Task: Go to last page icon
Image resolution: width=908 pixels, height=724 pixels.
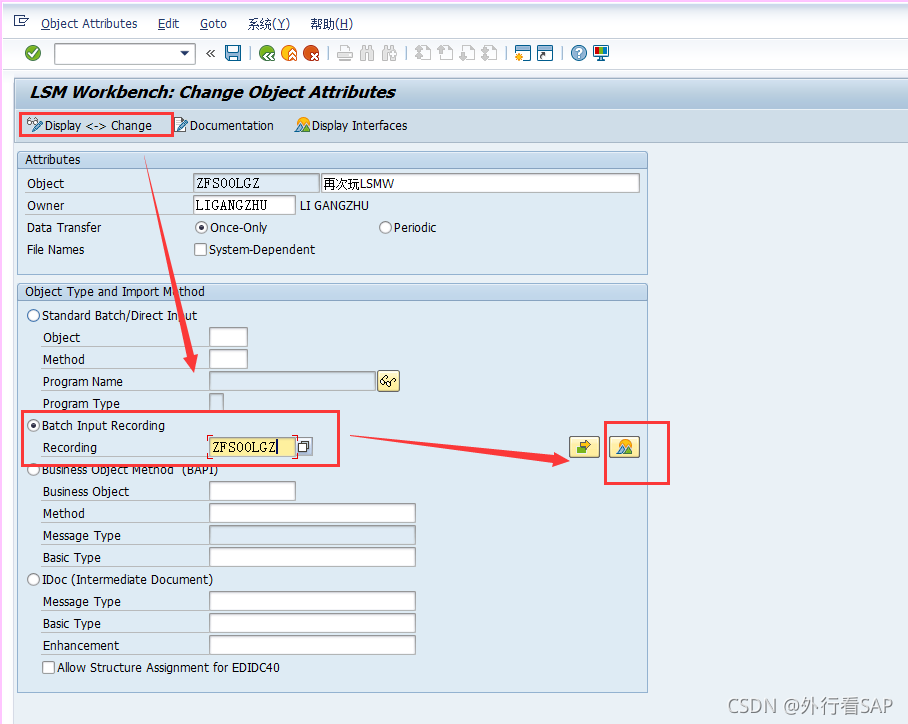Action: pyautogui.click(x=489, y=53)
